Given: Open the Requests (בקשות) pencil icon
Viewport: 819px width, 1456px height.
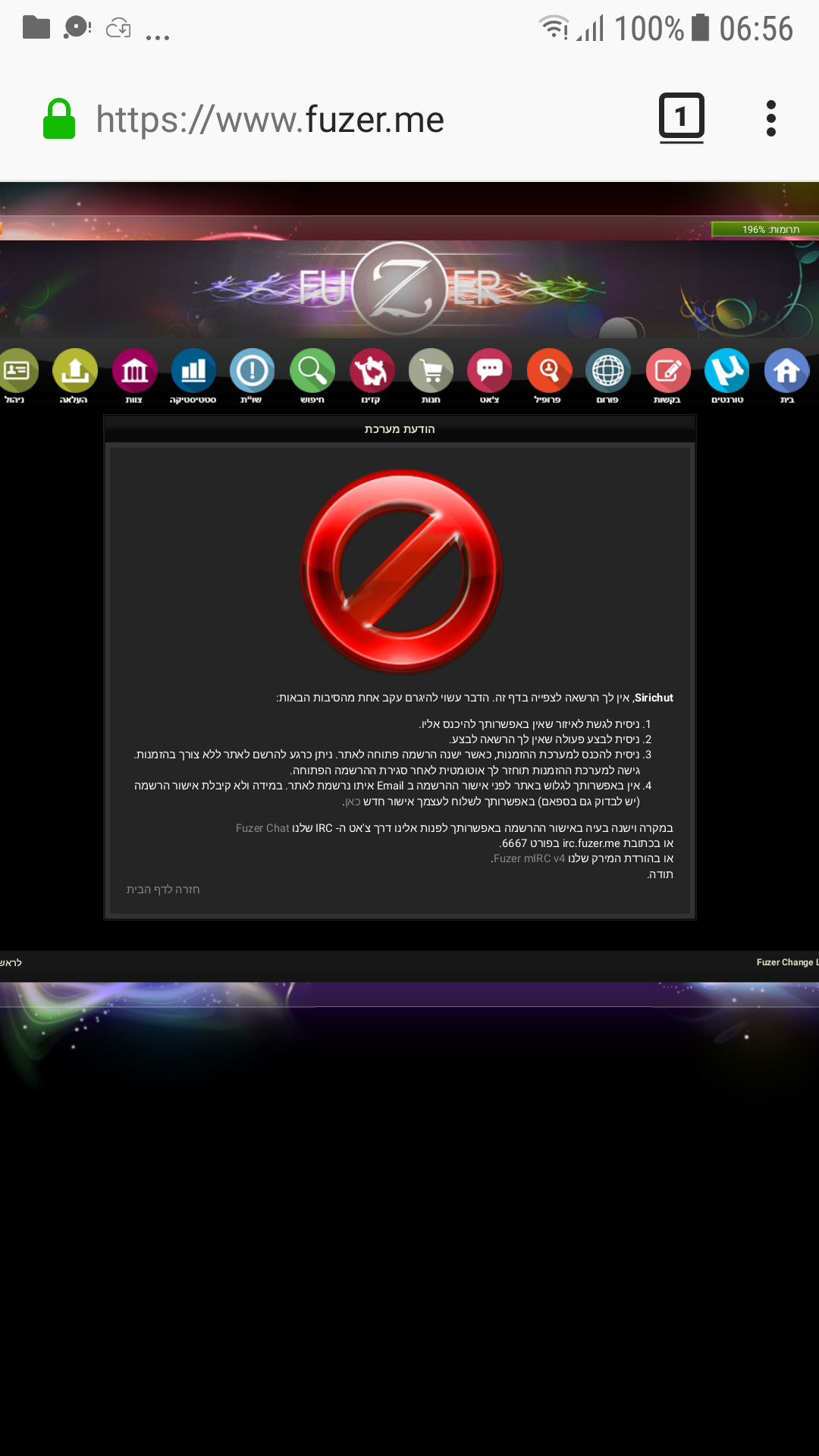Looking at the screenshot, I should (667, 371).
